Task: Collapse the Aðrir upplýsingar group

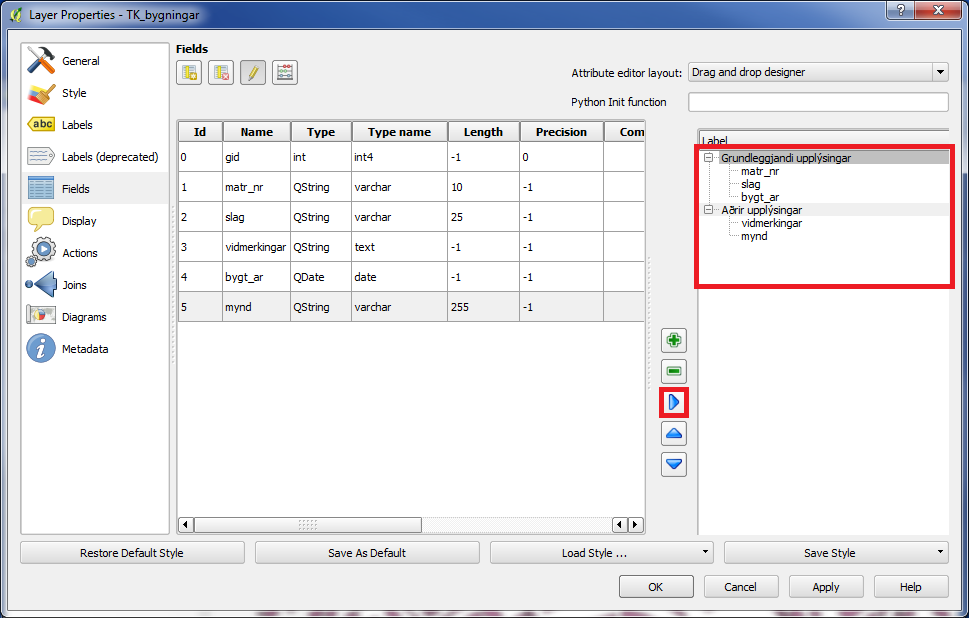Action: tap(708, 210)
